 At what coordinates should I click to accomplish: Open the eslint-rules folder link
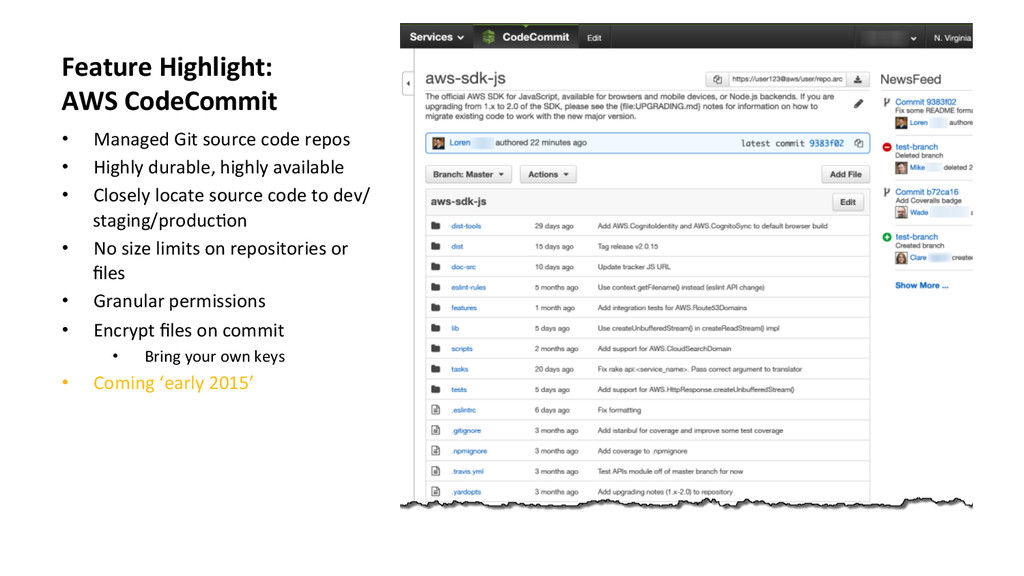468,287
